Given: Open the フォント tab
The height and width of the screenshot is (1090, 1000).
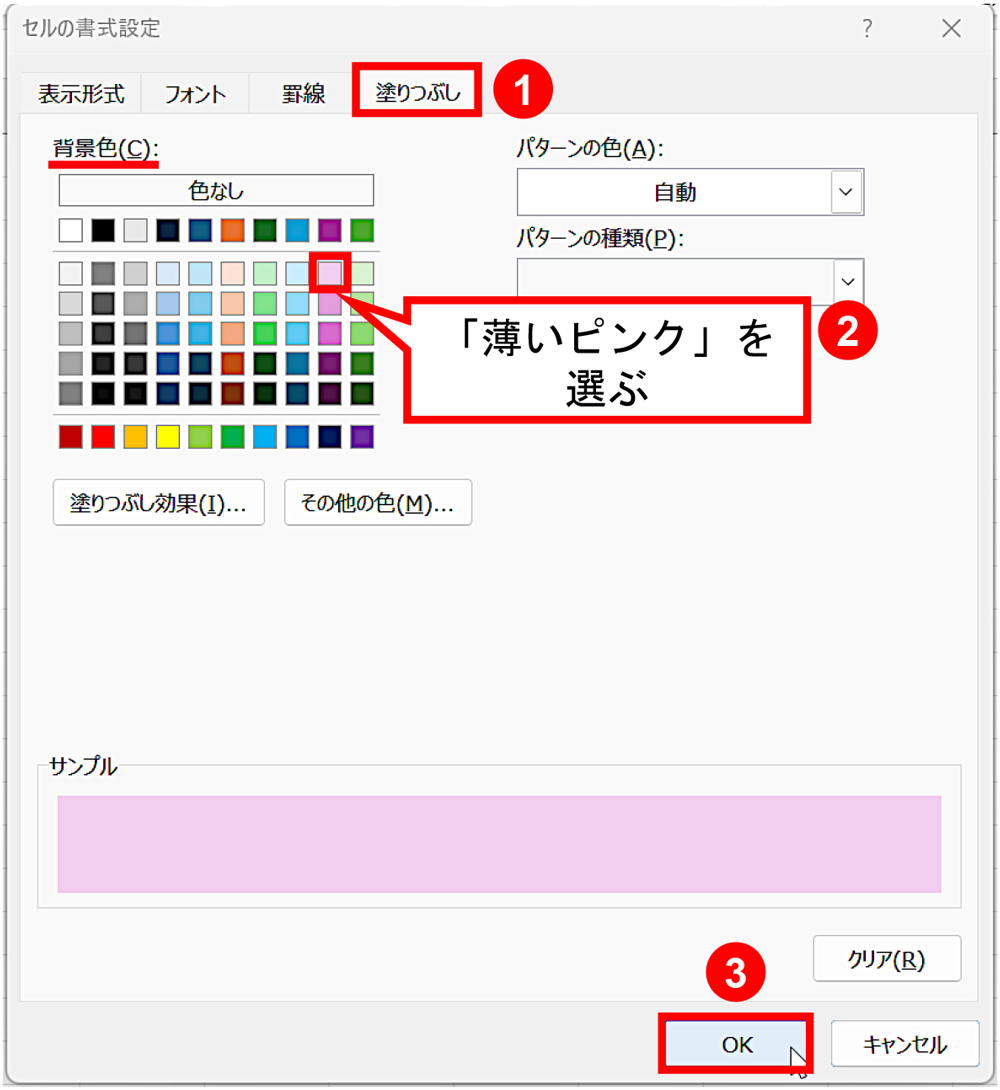Looking at the screenshot, I should [x=196, y=92].
